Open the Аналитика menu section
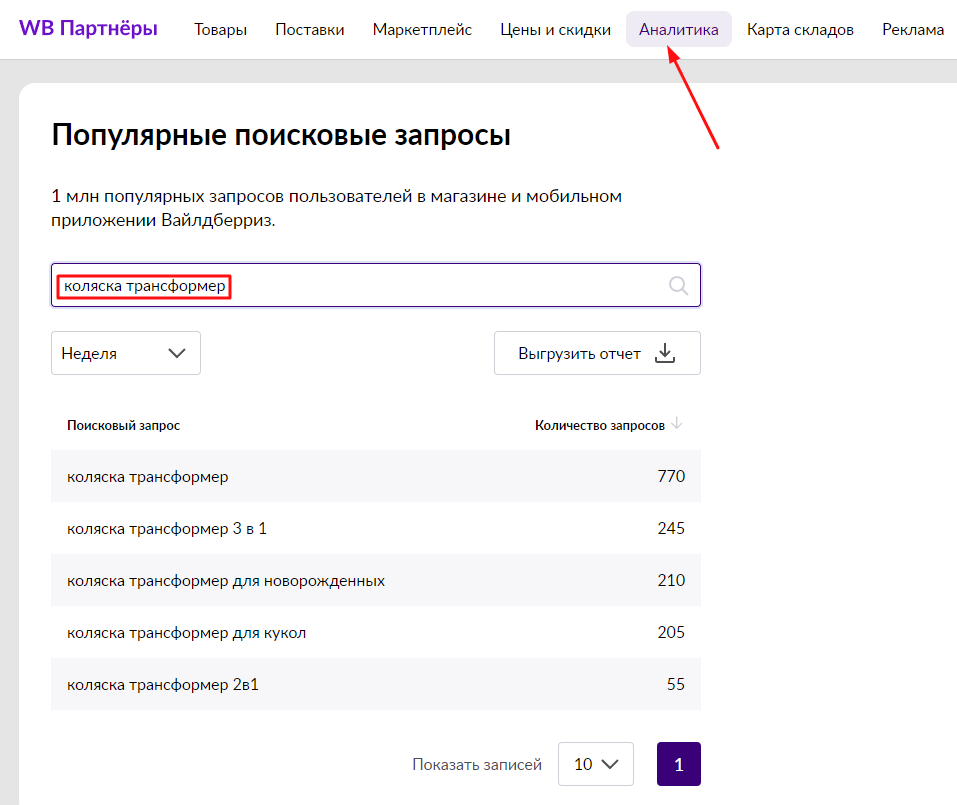 678,29
